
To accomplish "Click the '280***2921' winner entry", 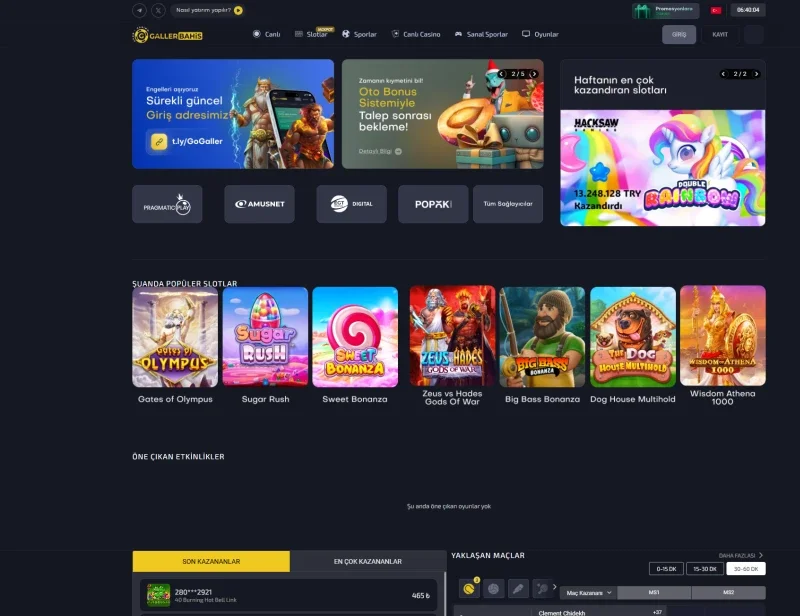I will [288, 595].
